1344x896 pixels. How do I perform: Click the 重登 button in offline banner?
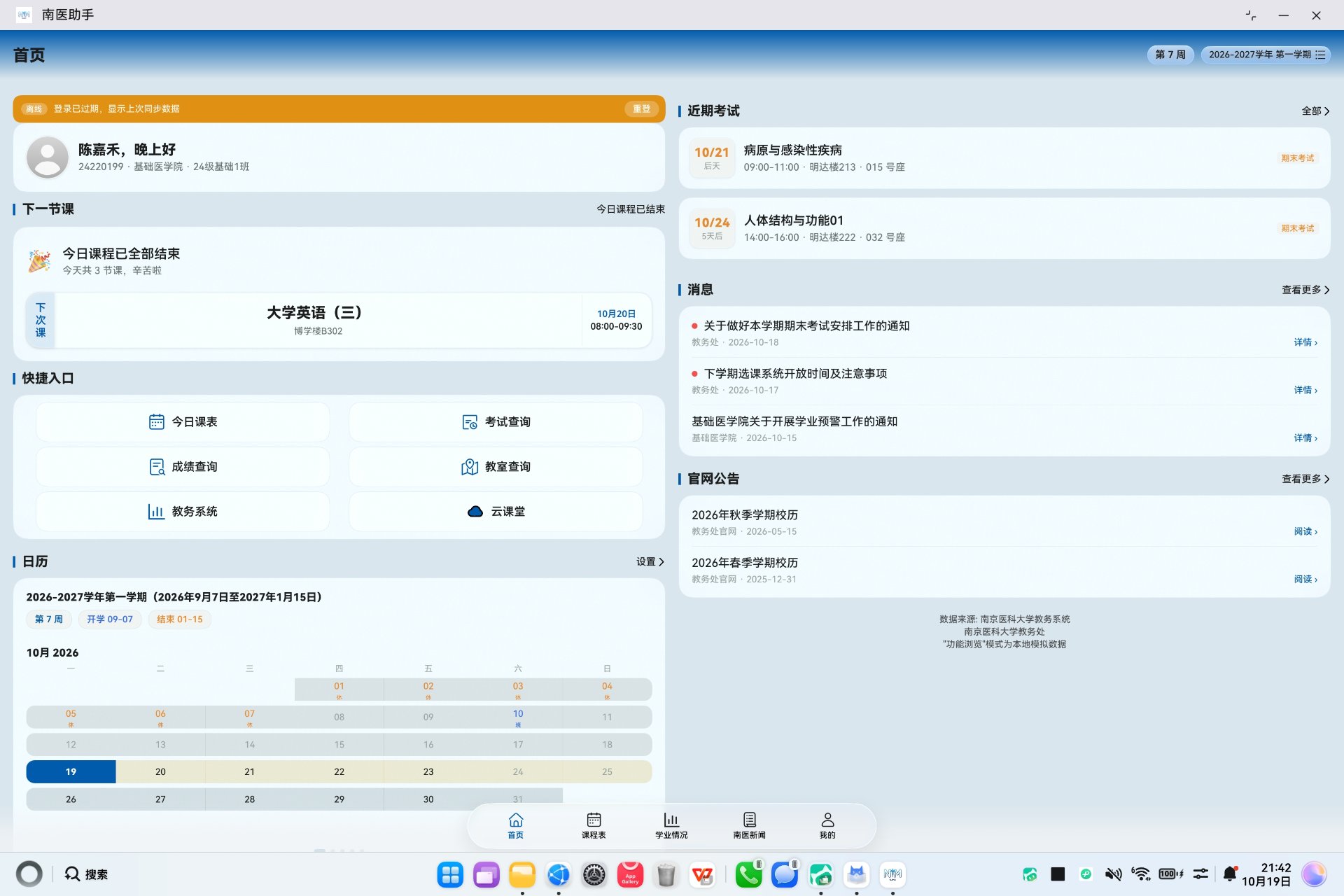click(x=641, y=109)
